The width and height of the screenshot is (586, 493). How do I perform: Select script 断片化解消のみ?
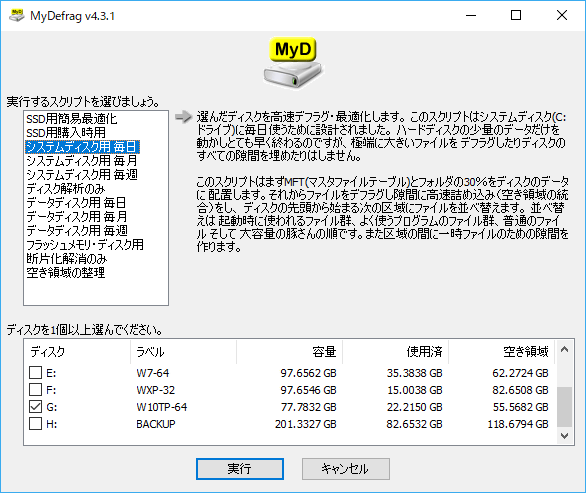click(x=67, y=259)
